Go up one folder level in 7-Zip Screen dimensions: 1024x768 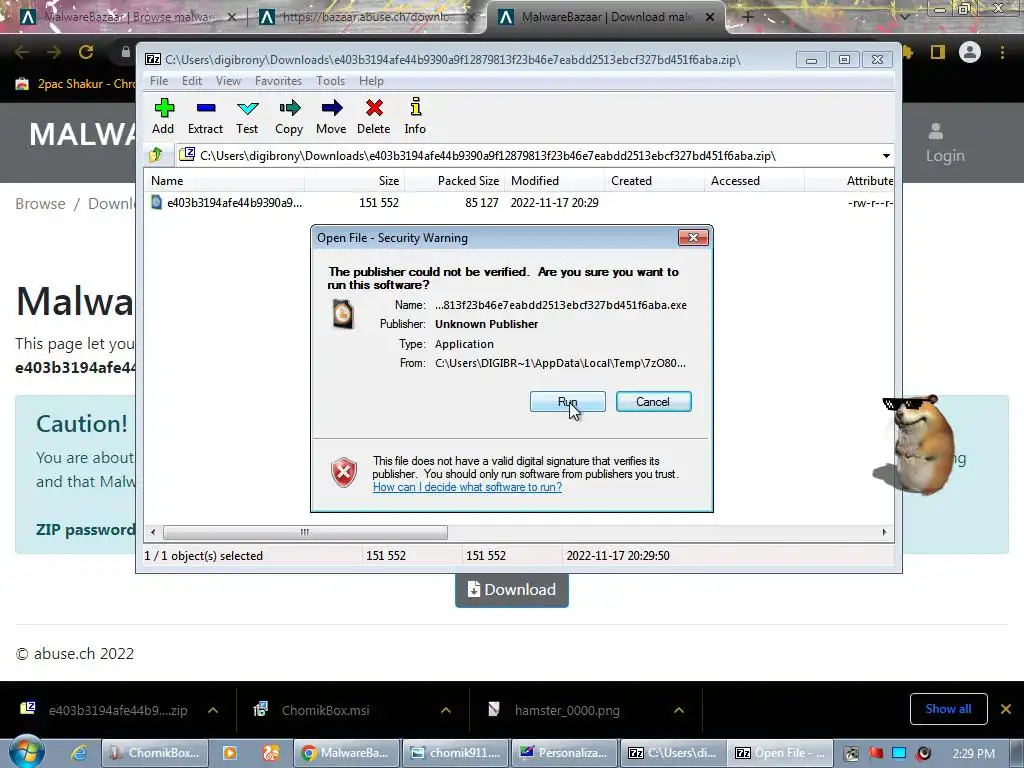156,155
